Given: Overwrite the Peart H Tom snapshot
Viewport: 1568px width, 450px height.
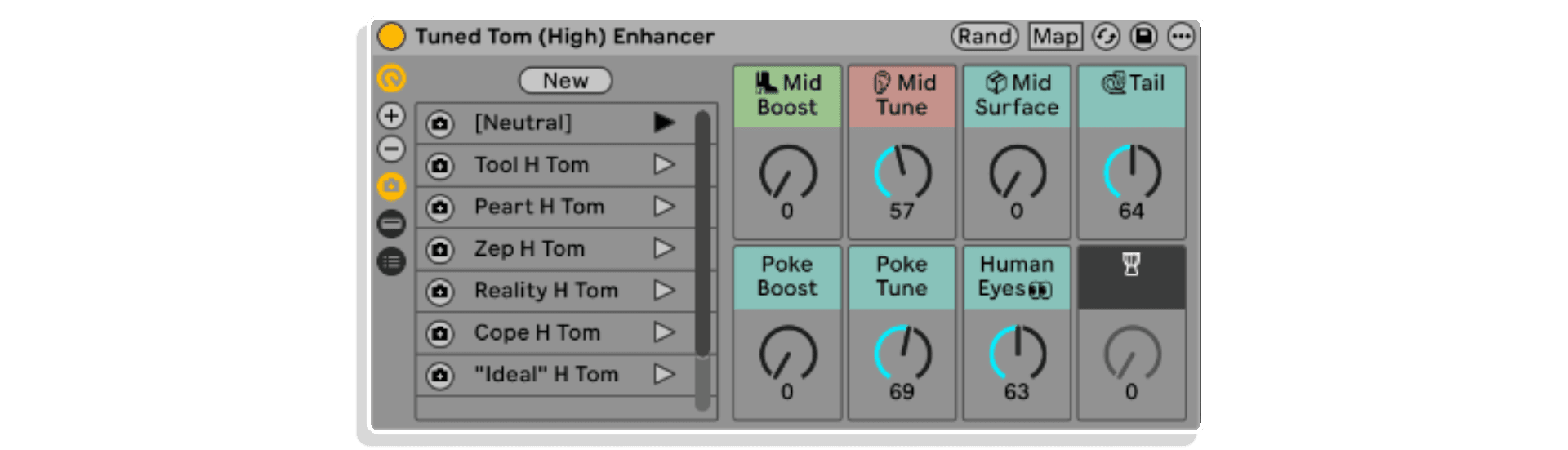Looking at the screenshot, I should coord(440,207).
